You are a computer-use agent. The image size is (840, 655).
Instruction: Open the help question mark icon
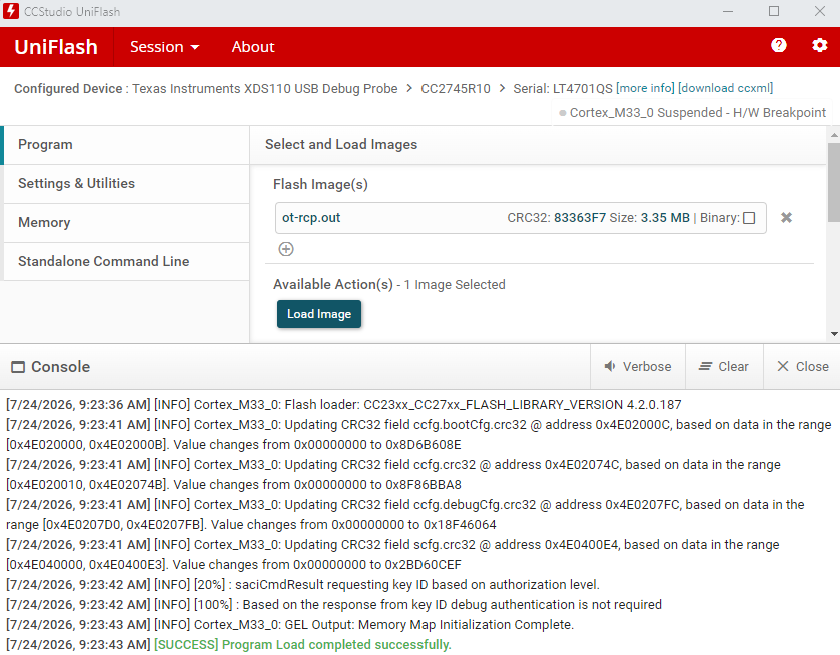(x=778, y=46)
